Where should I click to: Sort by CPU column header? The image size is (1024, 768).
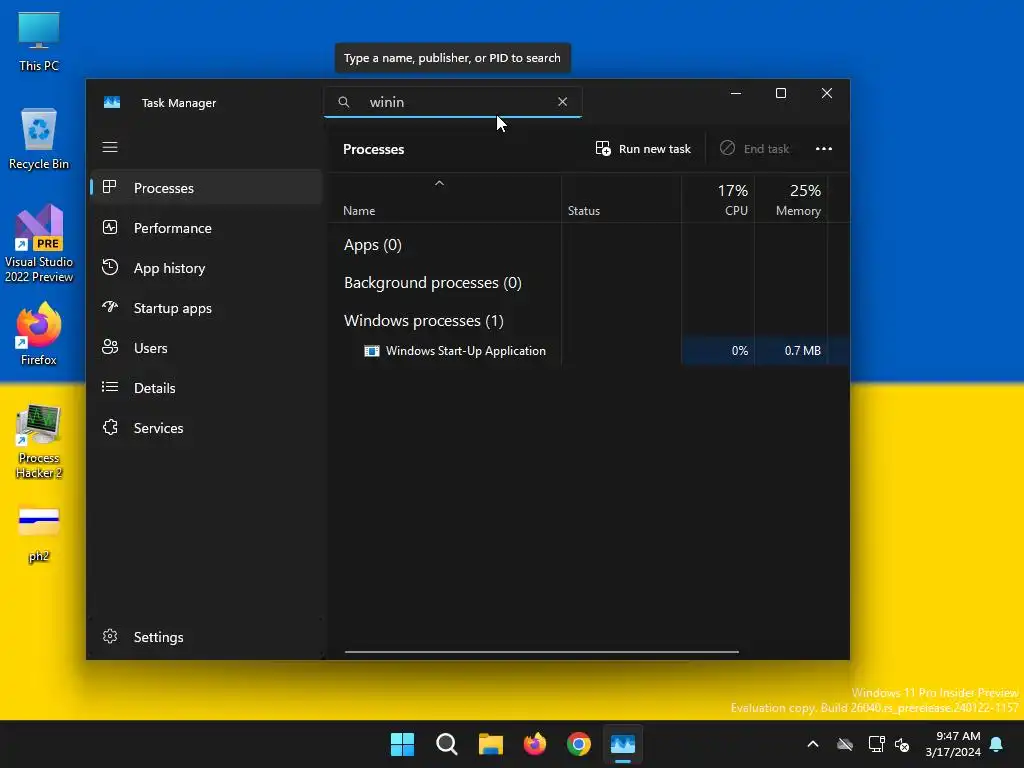718,200
